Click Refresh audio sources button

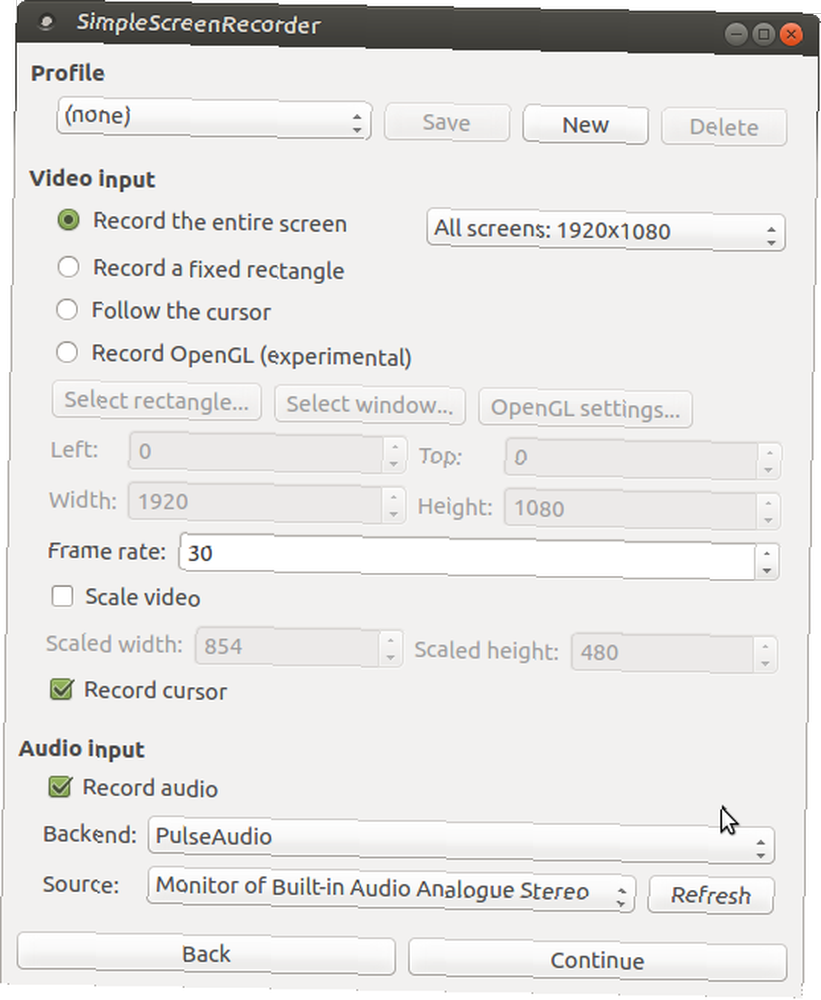point(711,895)
